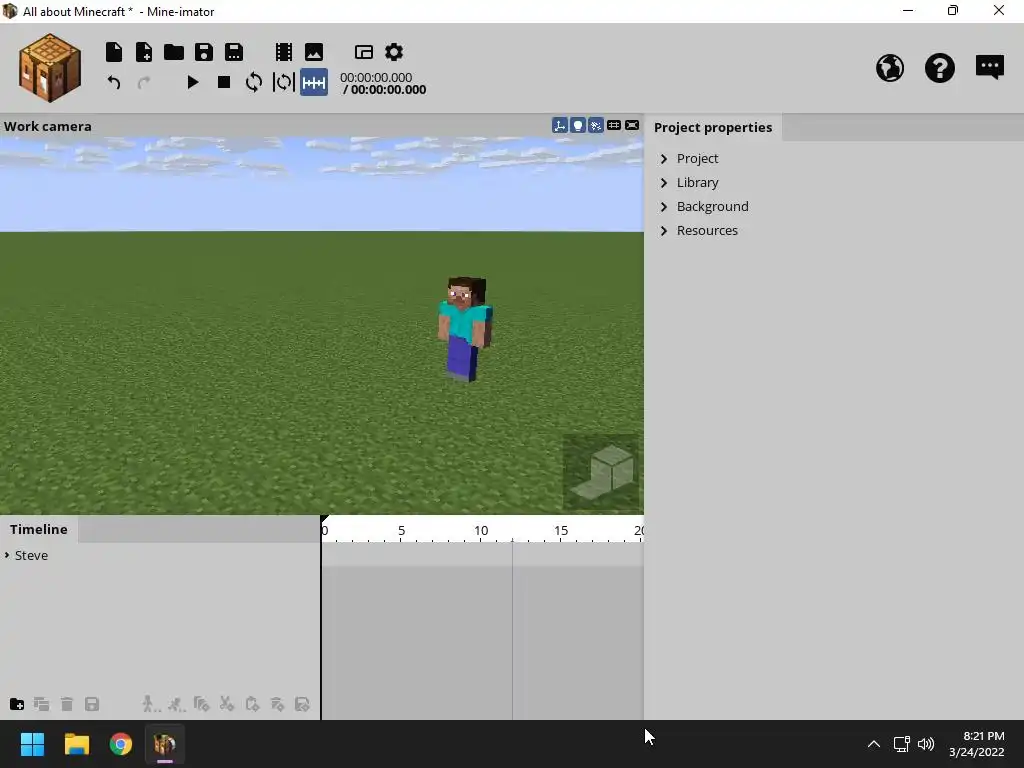The image size is (1024, 768).
Task: Click the Work camera view label
Action: tap(48, 127)
